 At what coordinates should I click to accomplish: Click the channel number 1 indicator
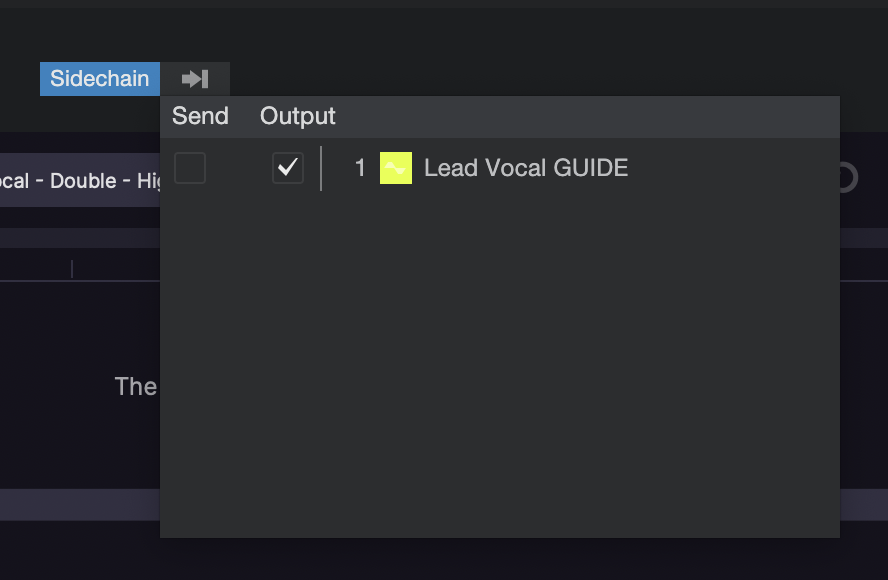[360, 168]
